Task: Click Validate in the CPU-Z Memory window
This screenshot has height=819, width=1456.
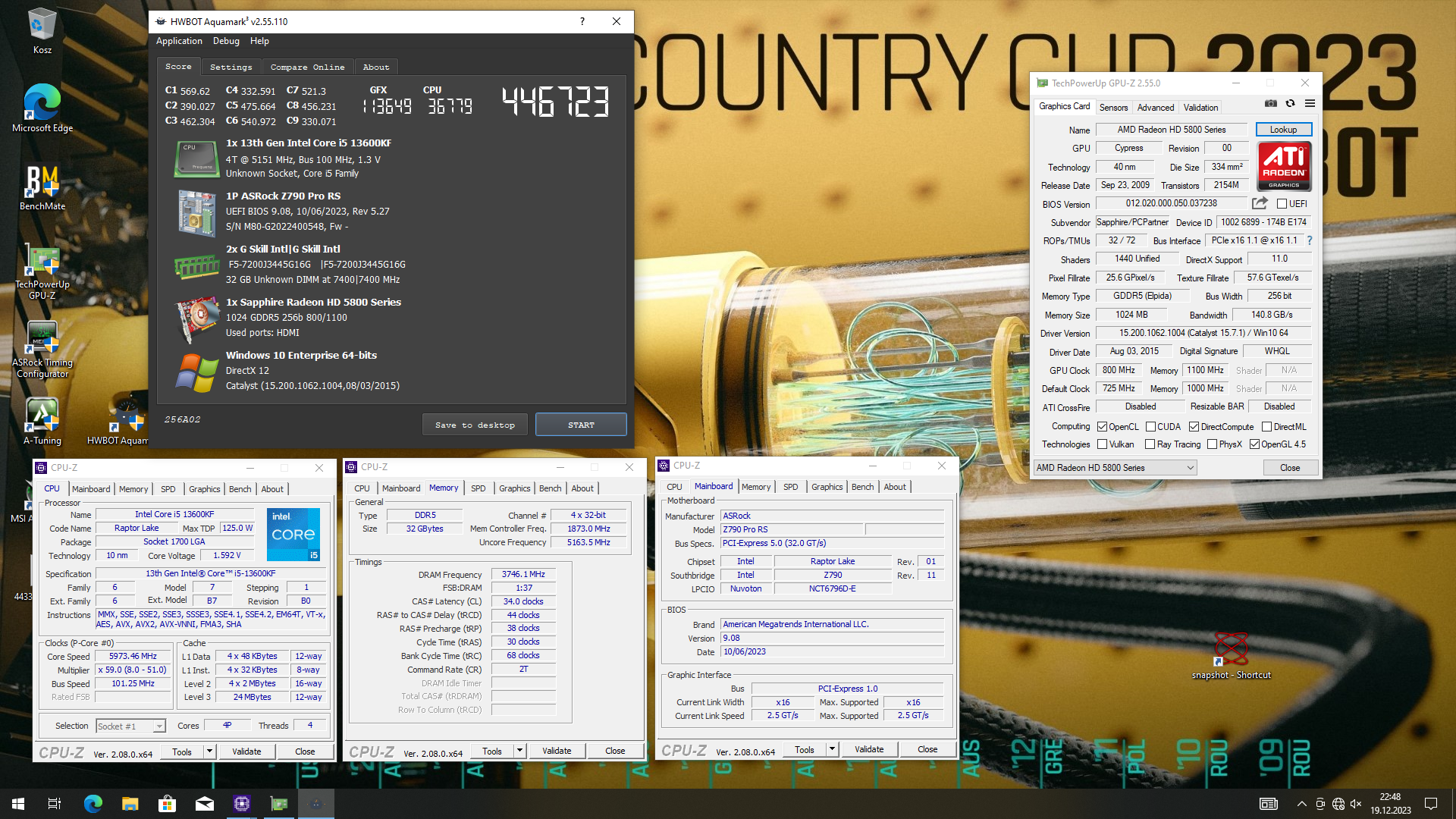Action: coord(557,751)
